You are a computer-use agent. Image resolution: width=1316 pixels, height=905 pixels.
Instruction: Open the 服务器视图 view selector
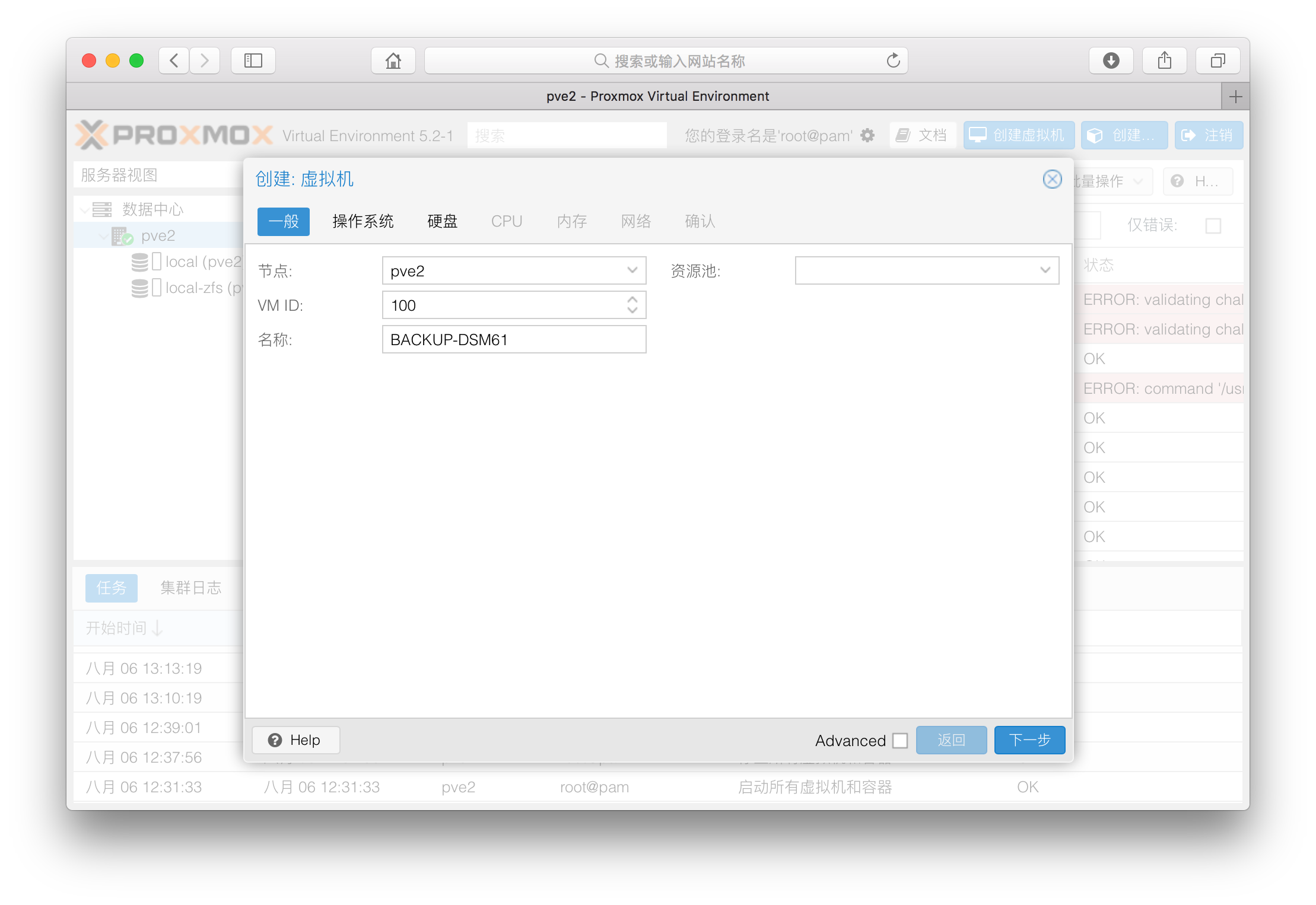click(158, 175)
